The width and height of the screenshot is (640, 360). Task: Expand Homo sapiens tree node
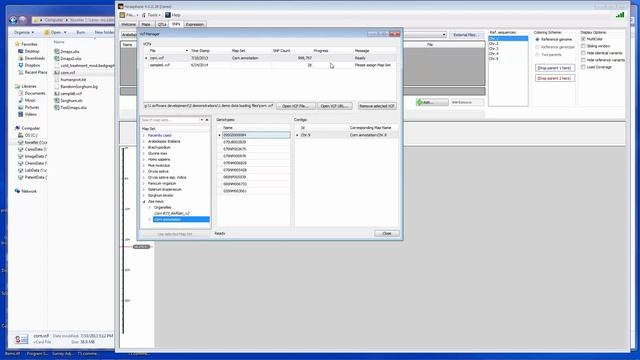click(x=144, y=160)
